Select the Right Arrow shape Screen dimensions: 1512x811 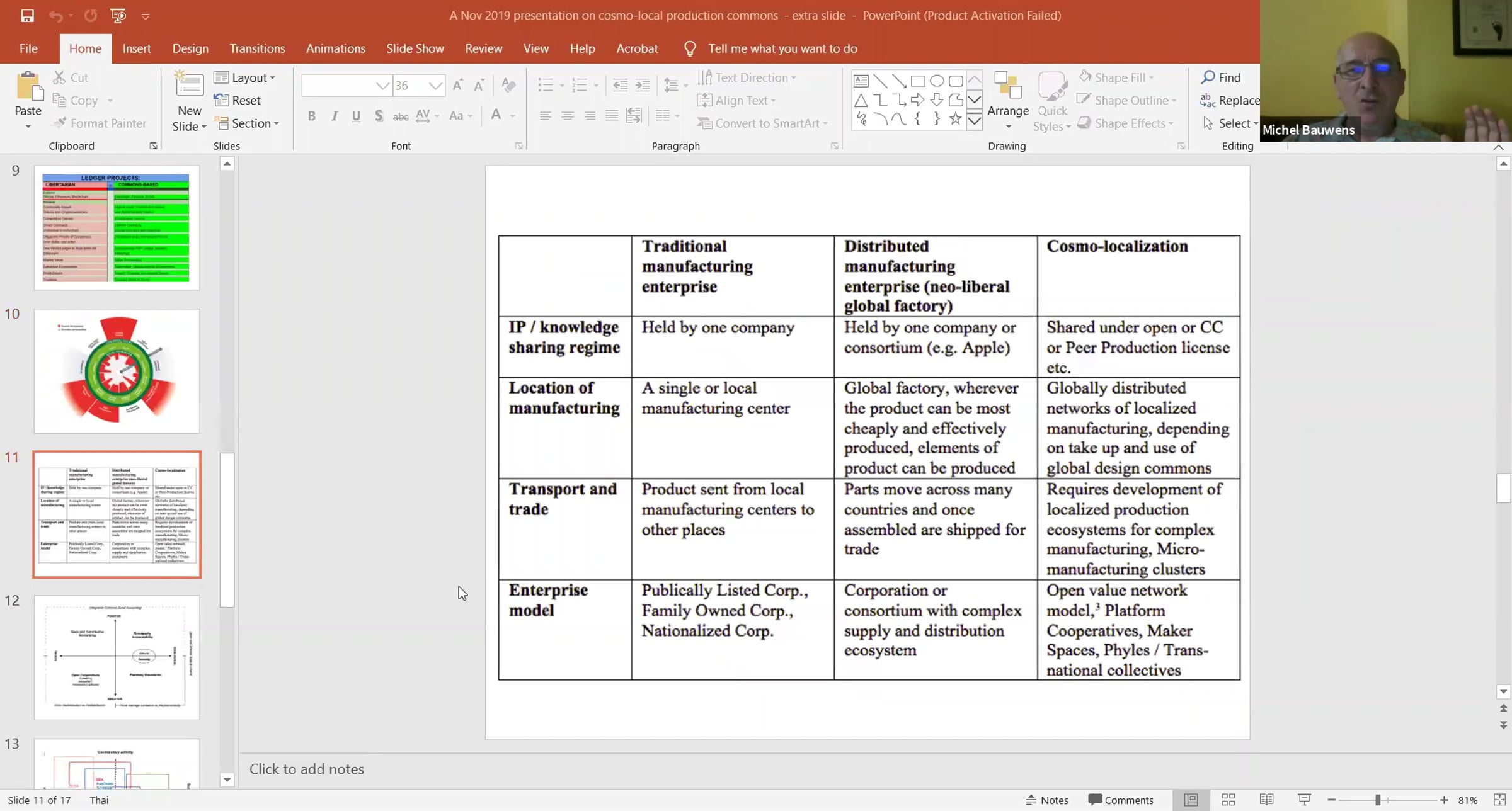pos(918,99)
